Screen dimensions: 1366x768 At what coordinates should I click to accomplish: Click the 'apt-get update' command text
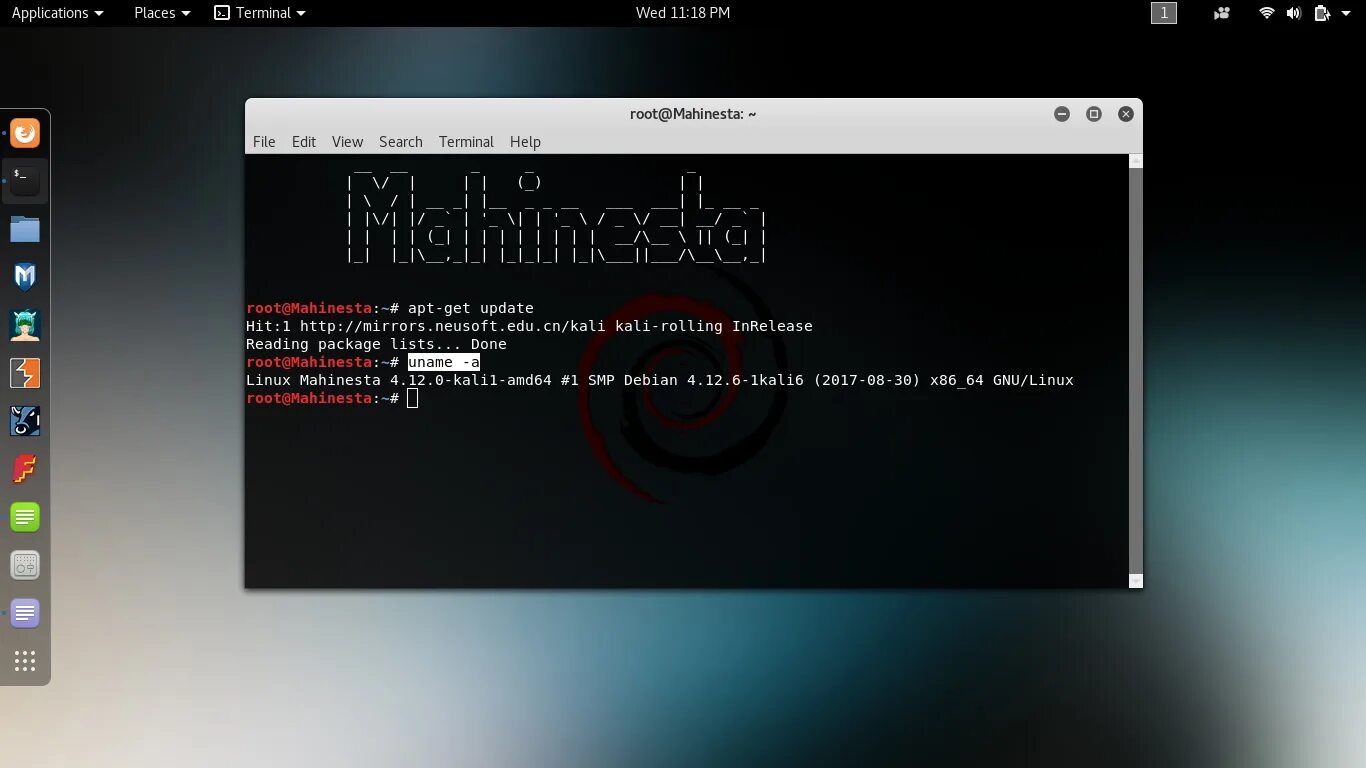point(471,308)
